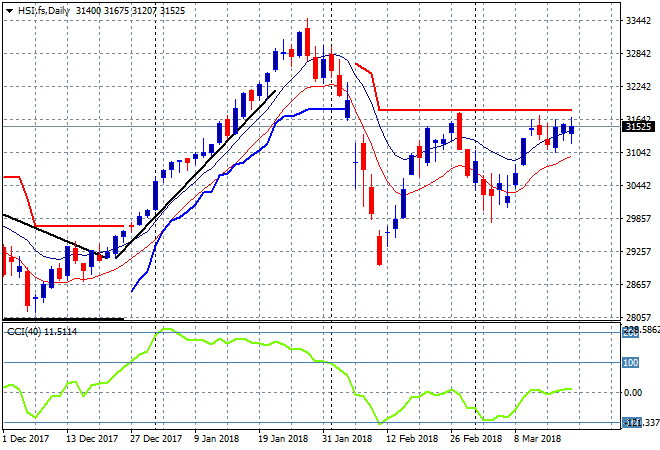Click the 27 Dec 2017 date label
The height and width of the screenshot is (450, 660).
(156, 439)
